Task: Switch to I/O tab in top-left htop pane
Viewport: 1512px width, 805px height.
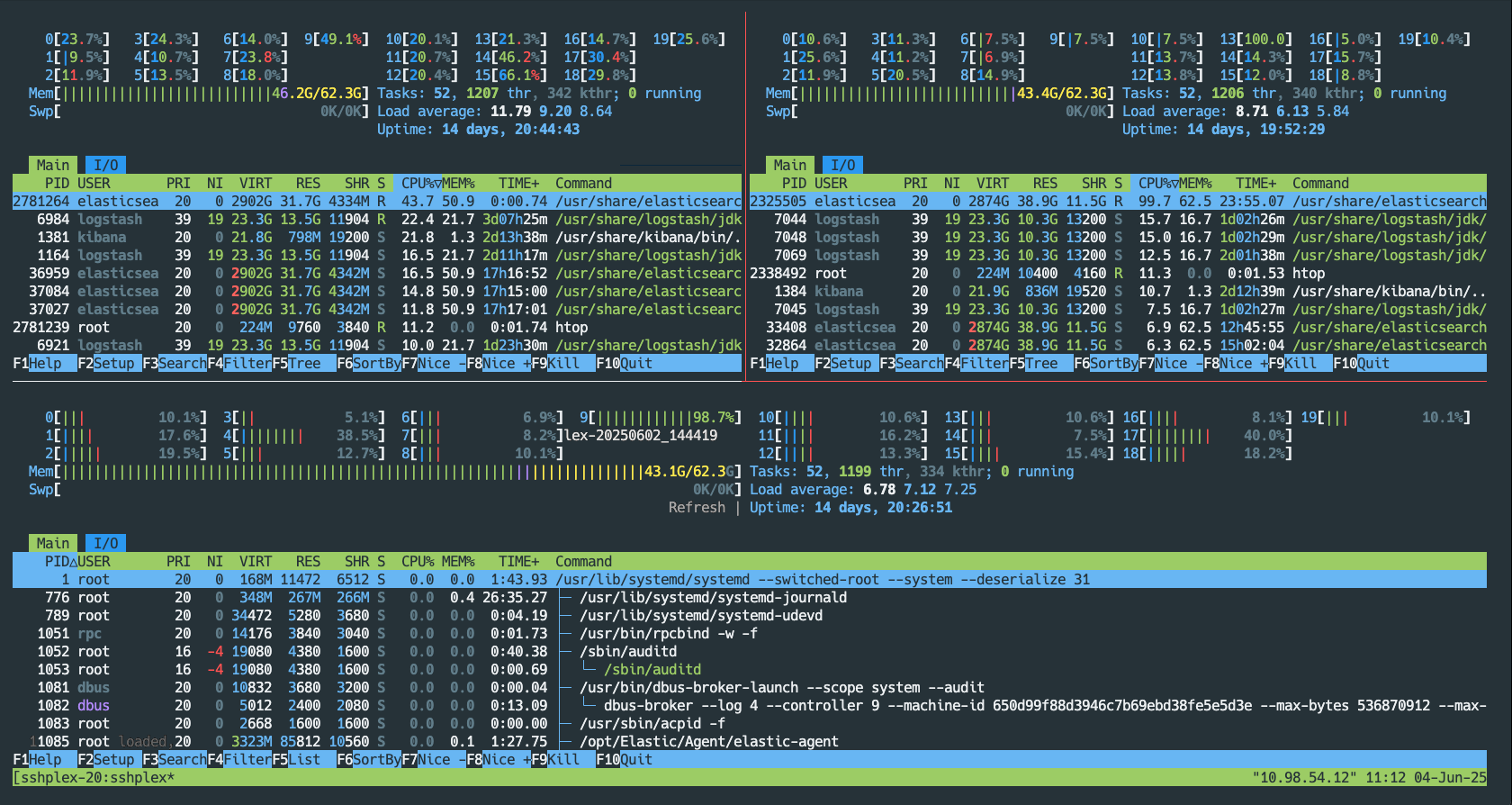Action: point(106,165)
